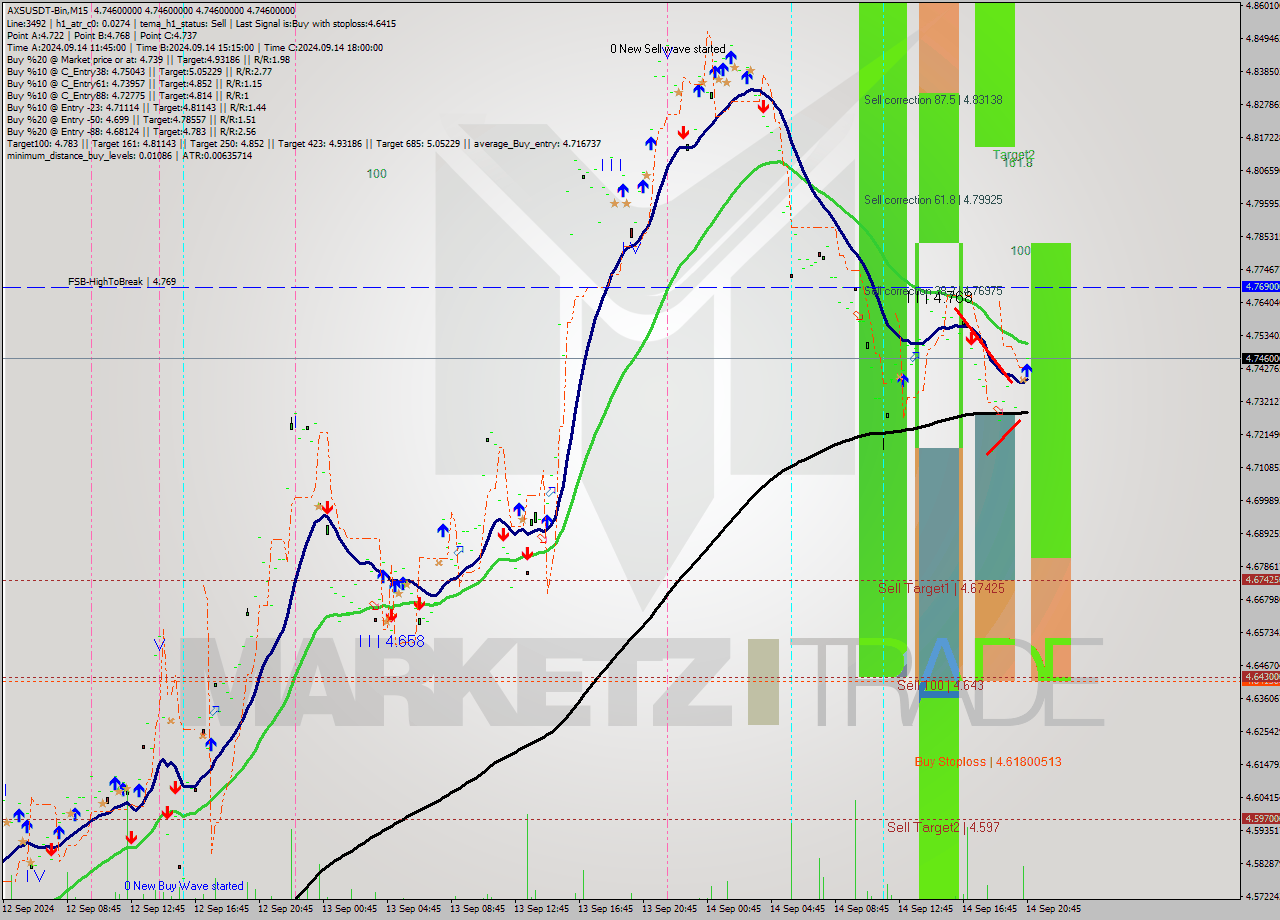Click the red 4.59700 price tag on the axis
Image resolution: width=1280 pixels, height=920 pixels.
[1259, 818]
